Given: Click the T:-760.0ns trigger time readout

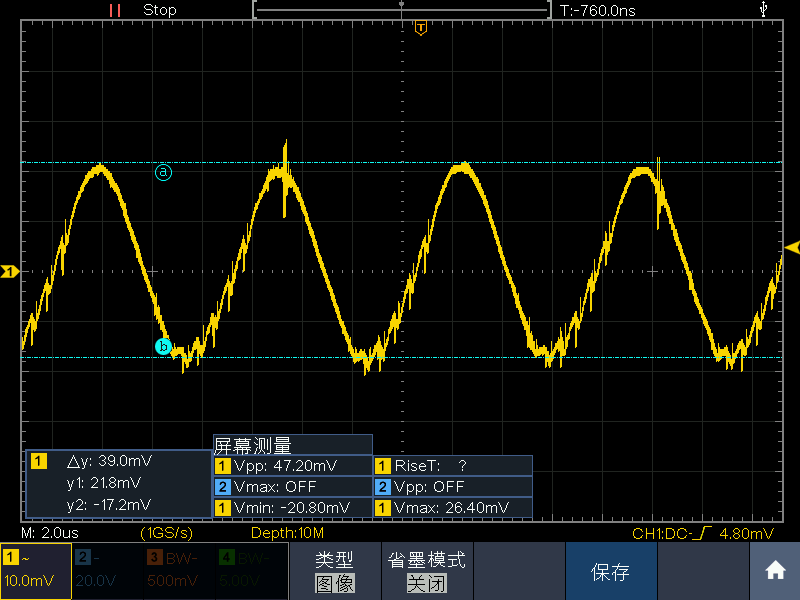Looking at the screenshot, I should pyautogui.click(x=597, y=11).
